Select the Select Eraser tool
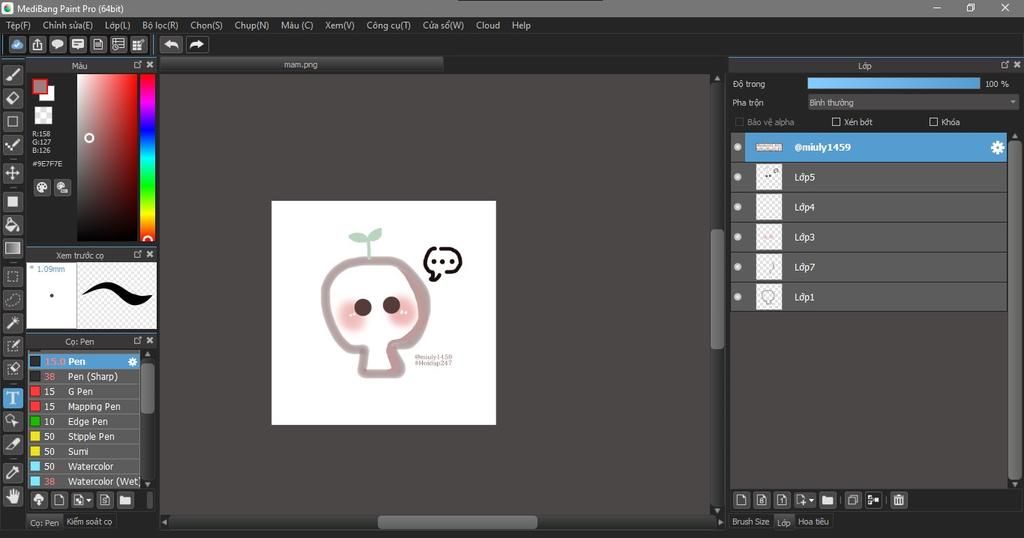This screenshot has width=1024, height=538. [x=12, y=369]
